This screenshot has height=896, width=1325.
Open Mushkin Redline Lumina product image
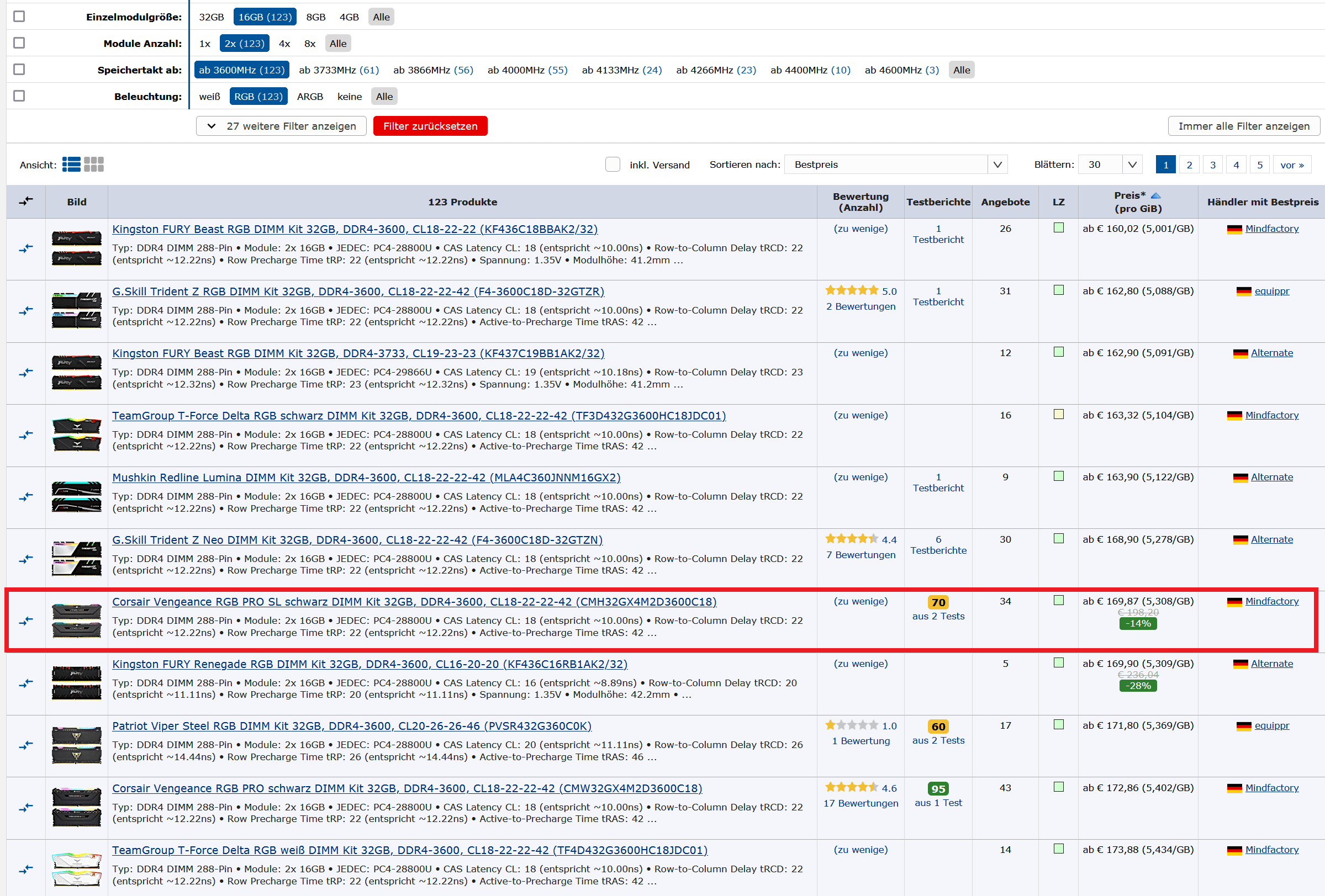click(x=76, y=497)
